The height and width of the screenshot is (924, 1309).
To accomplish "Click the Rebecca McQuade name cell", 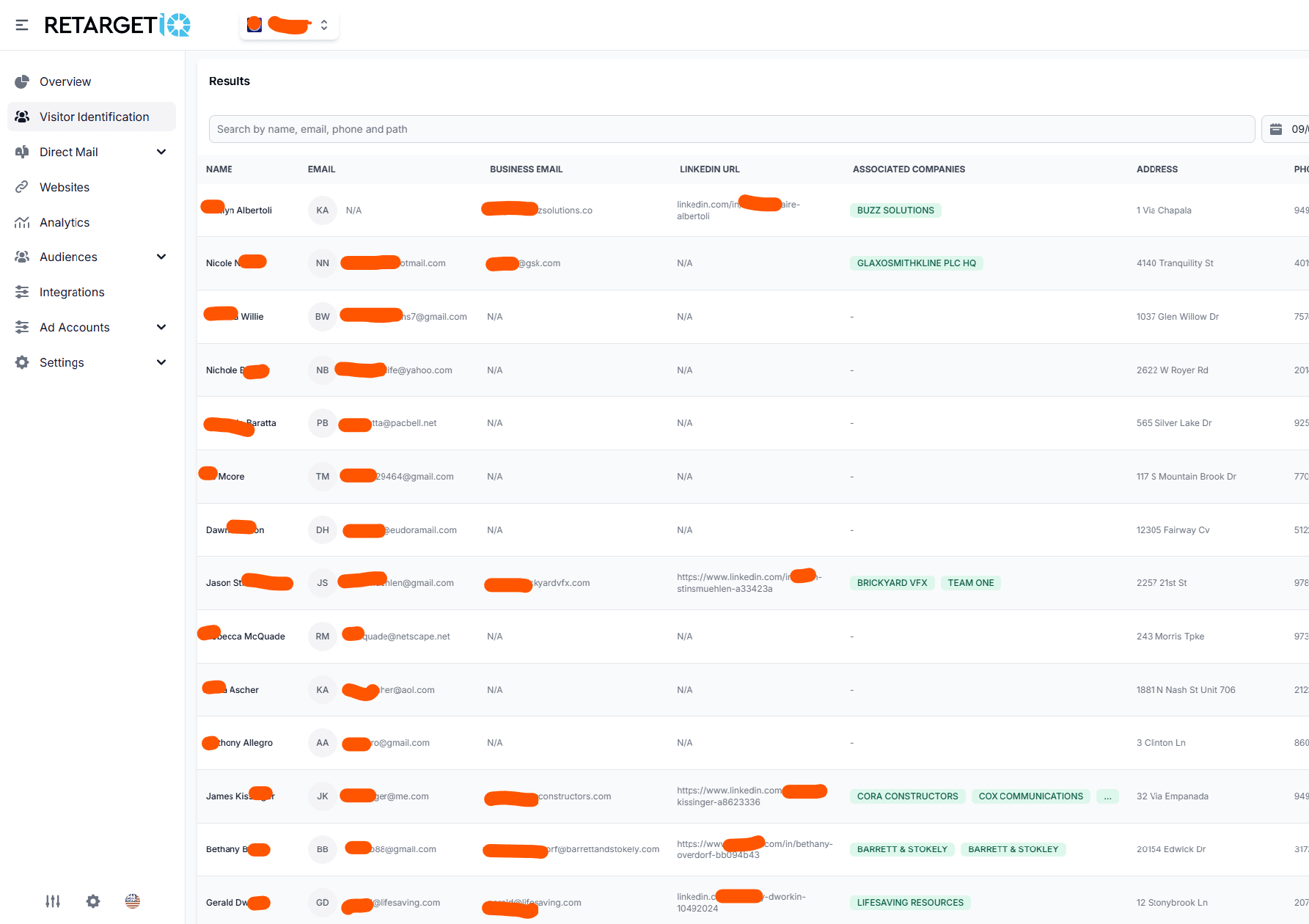I will pos(246,637).
